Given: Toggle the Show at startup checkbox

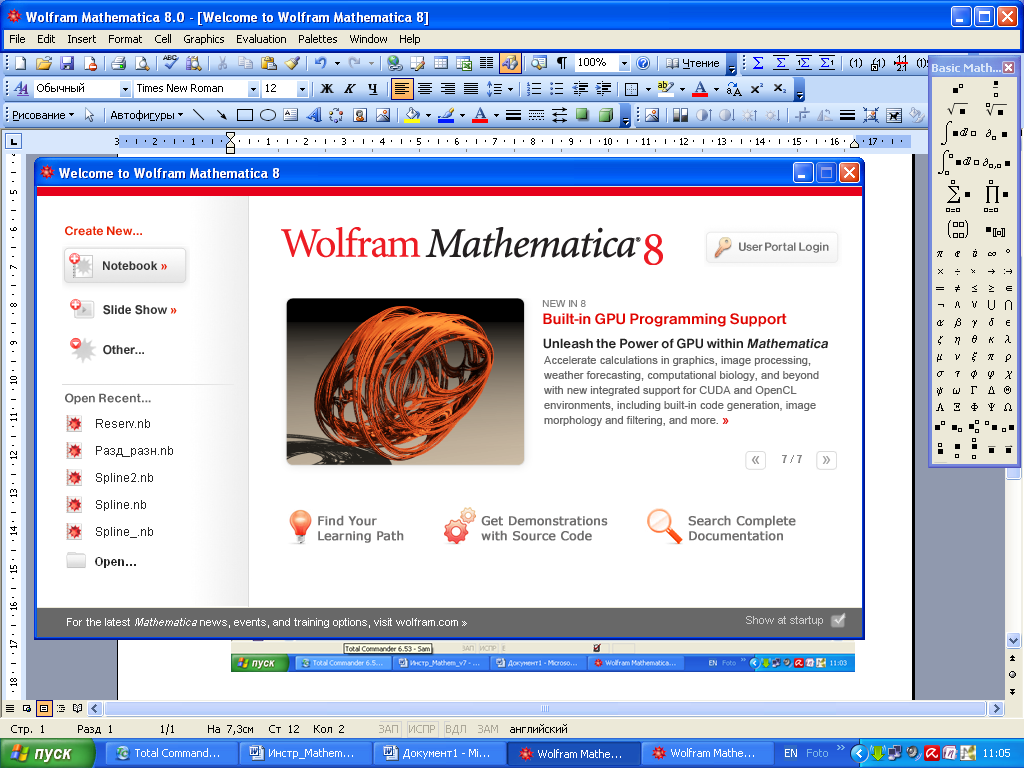Looking at the screenshot, I should point(839,620).
